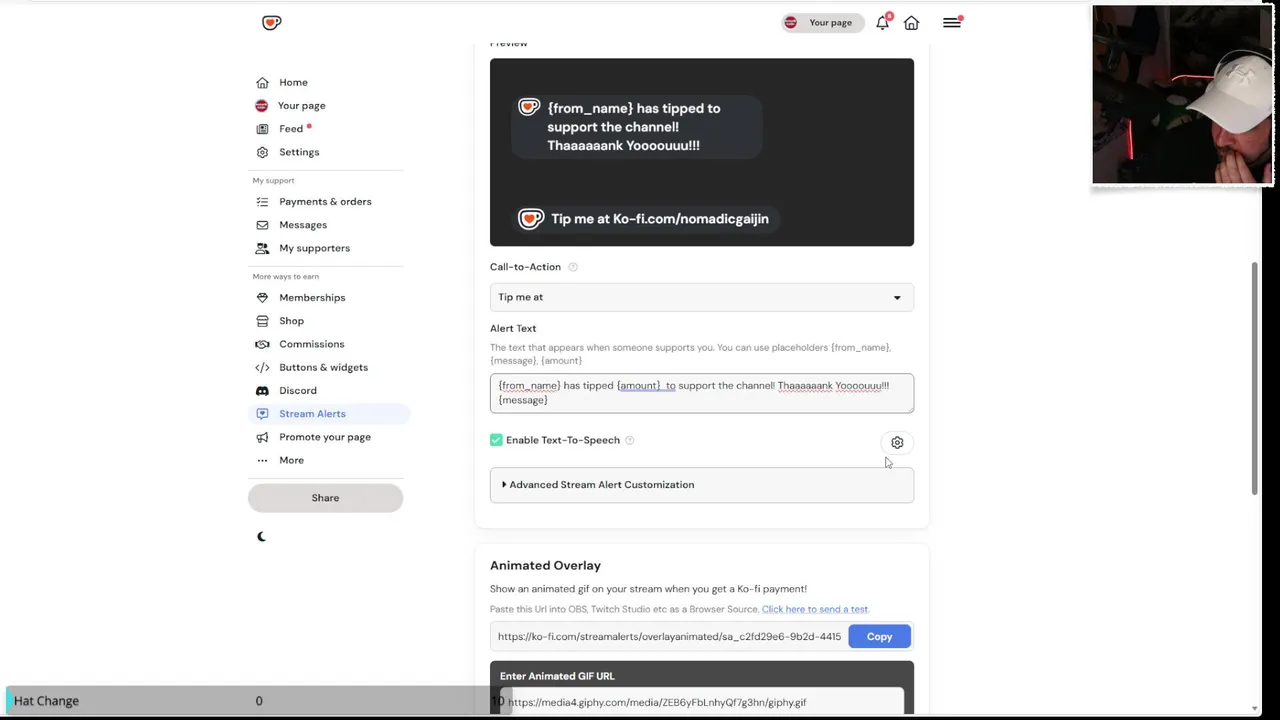Open Discord menu item
Image resolution: width=1280 pixels, height=720 pixels.
(x=298, y=390)
